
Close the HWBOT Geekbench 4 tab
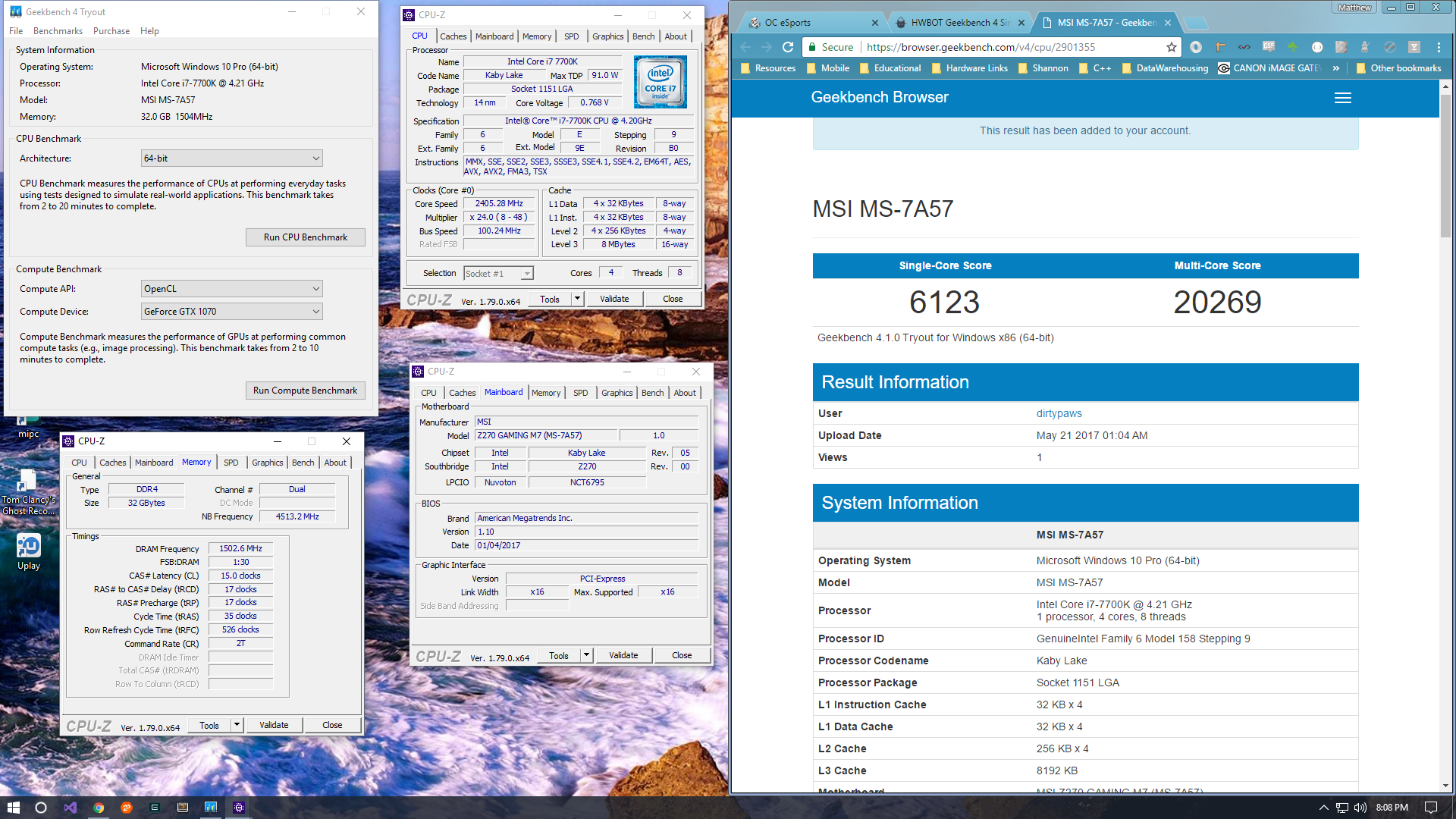pyautogui.click(x=1021, y=23)
